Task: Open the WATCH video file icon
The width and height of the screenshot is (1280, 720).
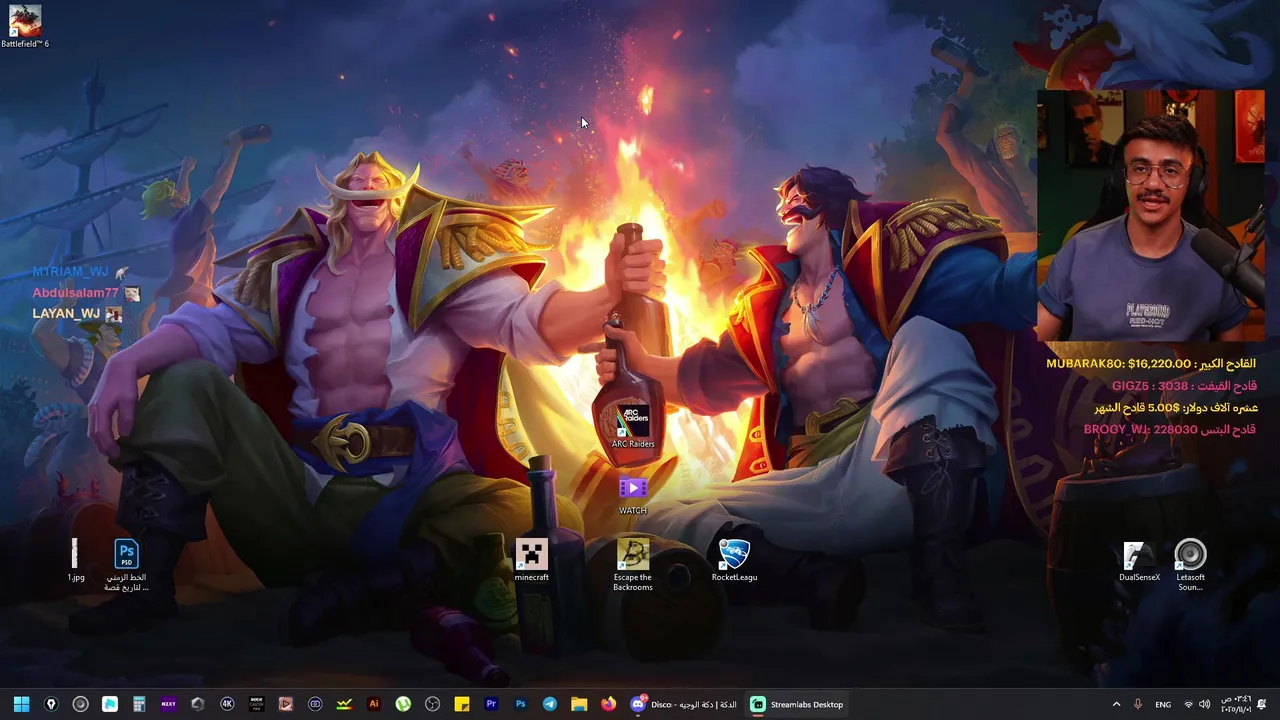Action: (x=633, y=495)
